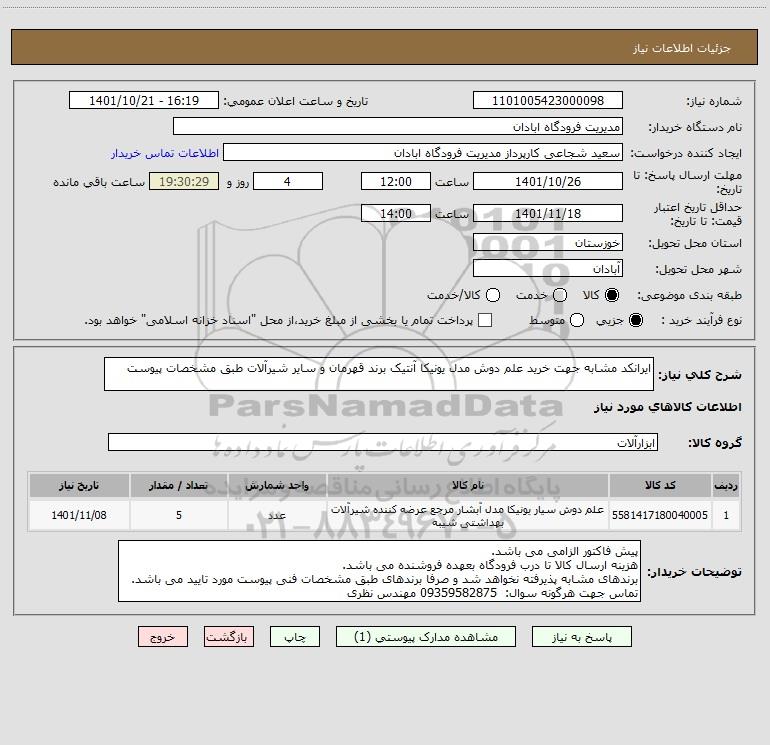The image size is (770, 745).
Task: Click the پاسخ به نیاز button
Action: click(582, 637)
